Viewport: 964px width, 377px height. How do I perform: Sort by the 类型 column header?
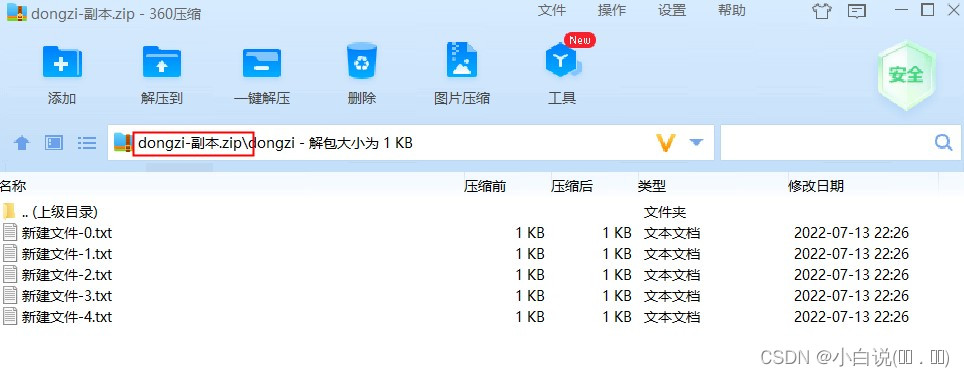[x=652, y=186]
